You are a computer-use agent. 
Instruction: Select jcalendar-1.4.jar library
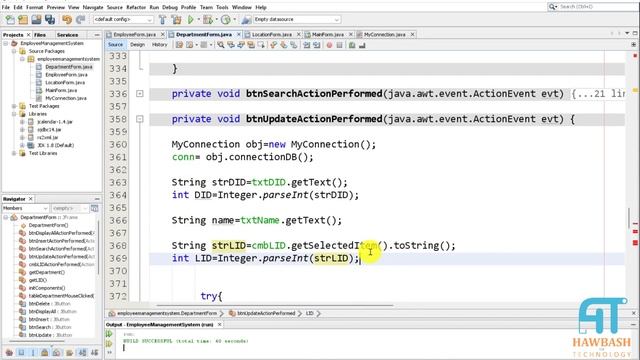pos(55,122)
